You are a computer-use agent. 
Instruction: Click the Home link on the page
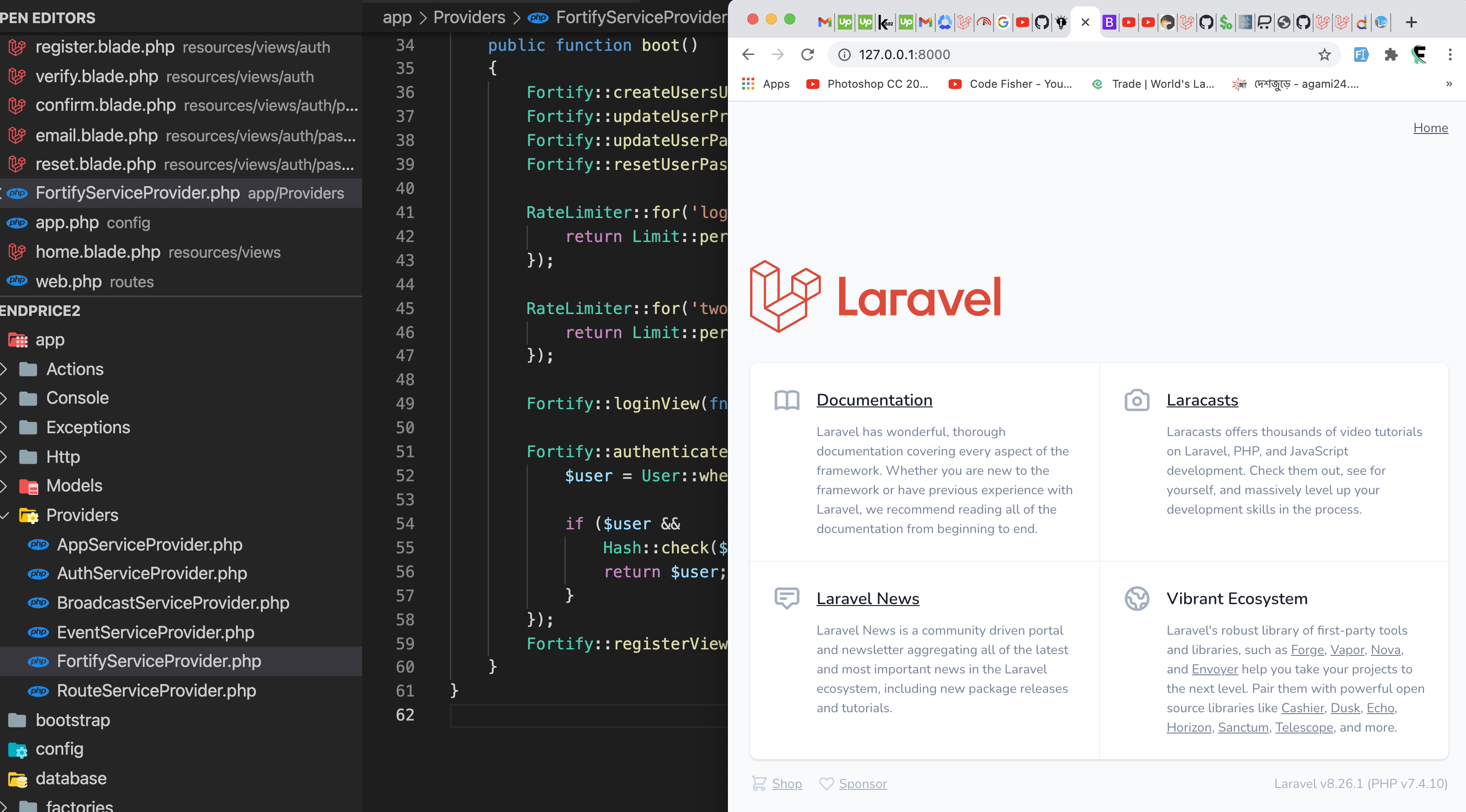(1431, 127)
